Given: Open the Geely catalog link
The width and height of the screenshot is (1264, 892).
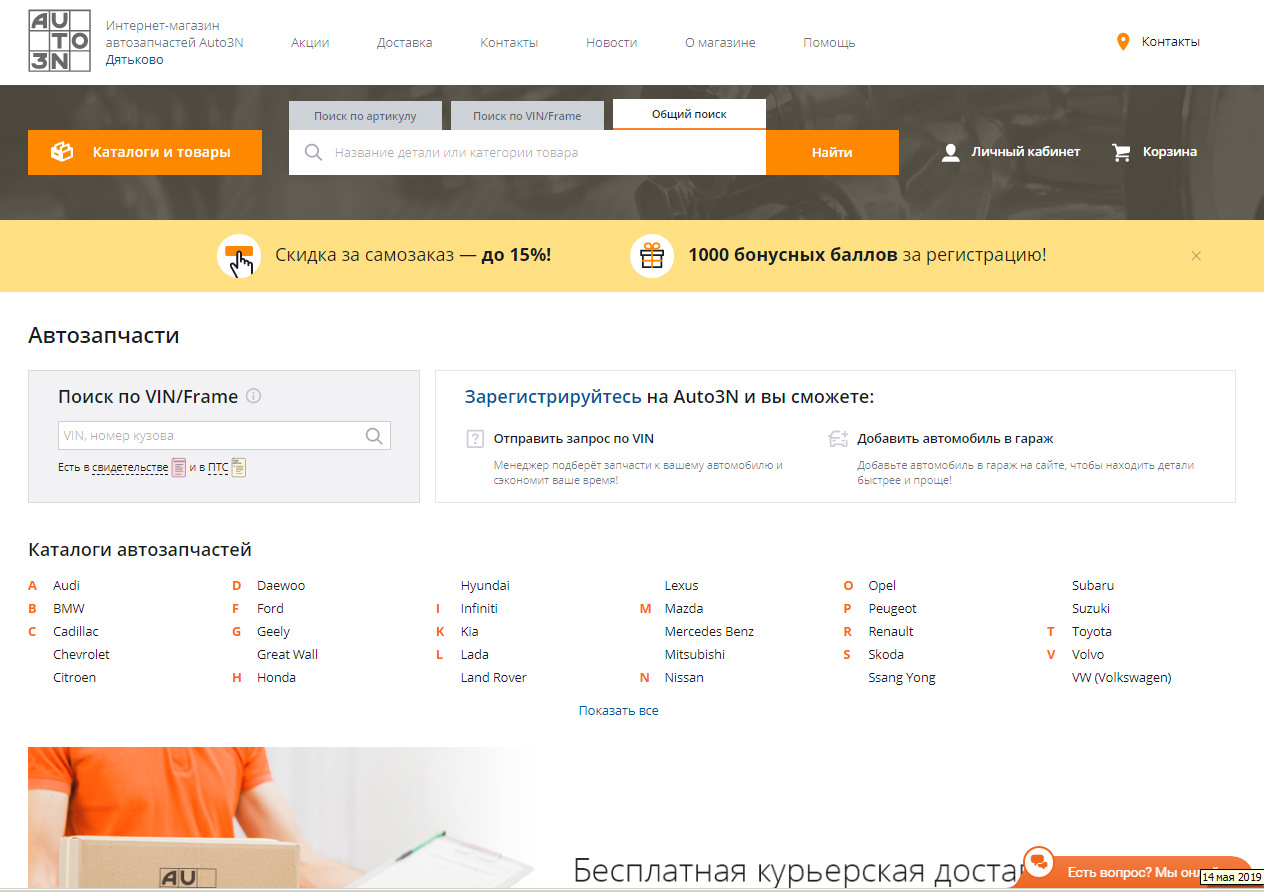Looking at the screenshot, I should click(x=273, y=631).
